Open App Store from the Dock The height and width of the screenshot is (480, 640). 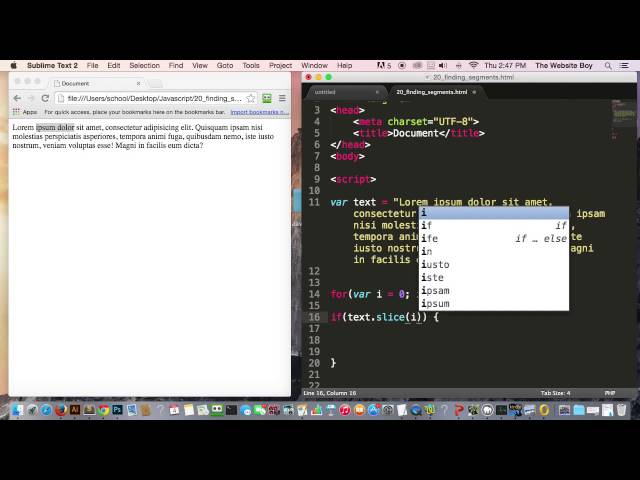pos(373,410)
